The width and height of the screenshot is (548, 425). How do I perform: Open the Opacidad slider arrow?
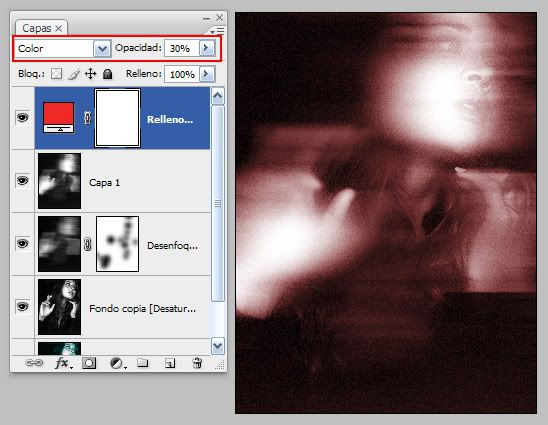tap(207, 48)
